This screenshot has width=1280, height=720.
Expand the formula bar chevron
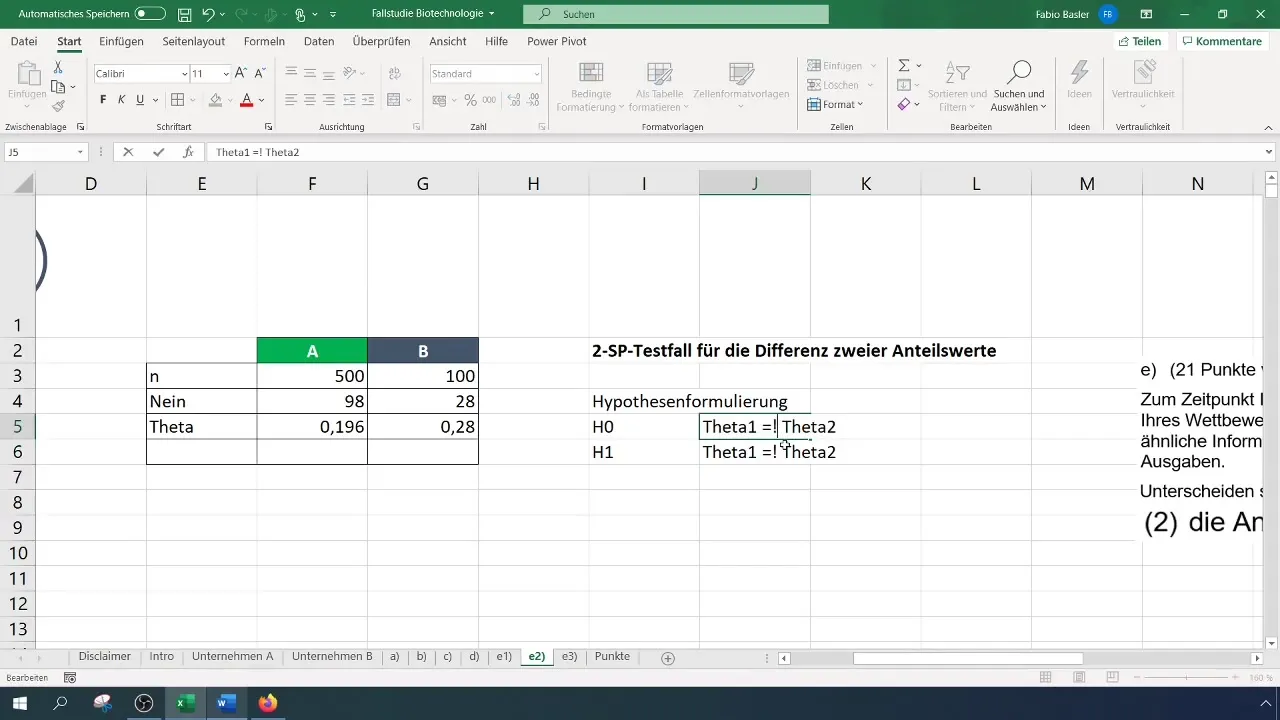[x=1269, y=152]
